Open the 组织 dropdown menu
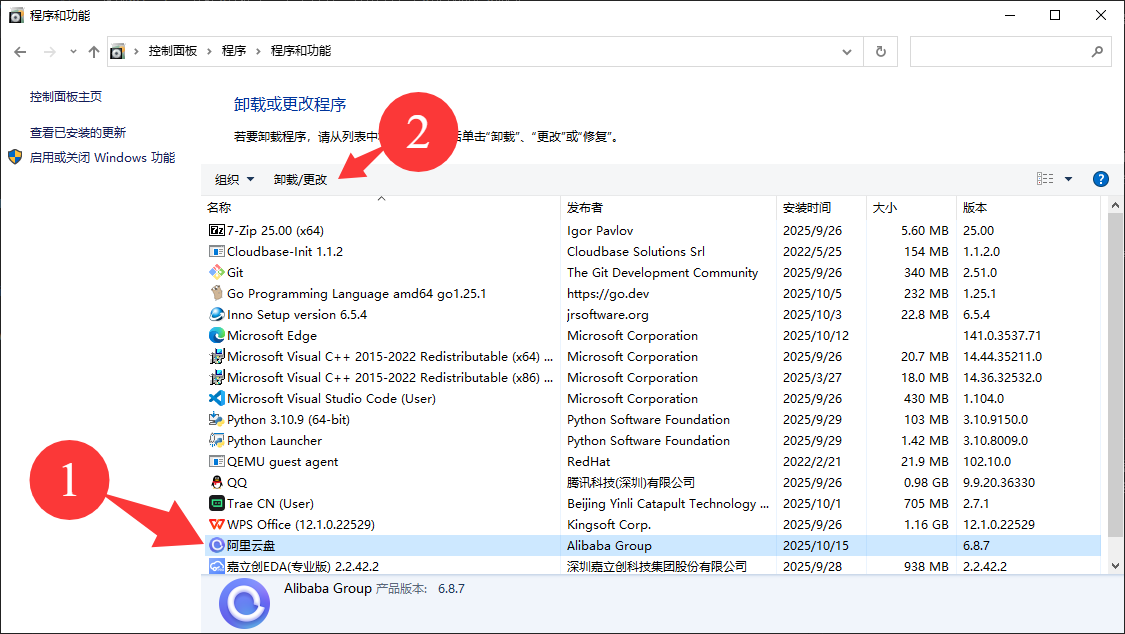 pyautogui.click(x=234, y=180)
